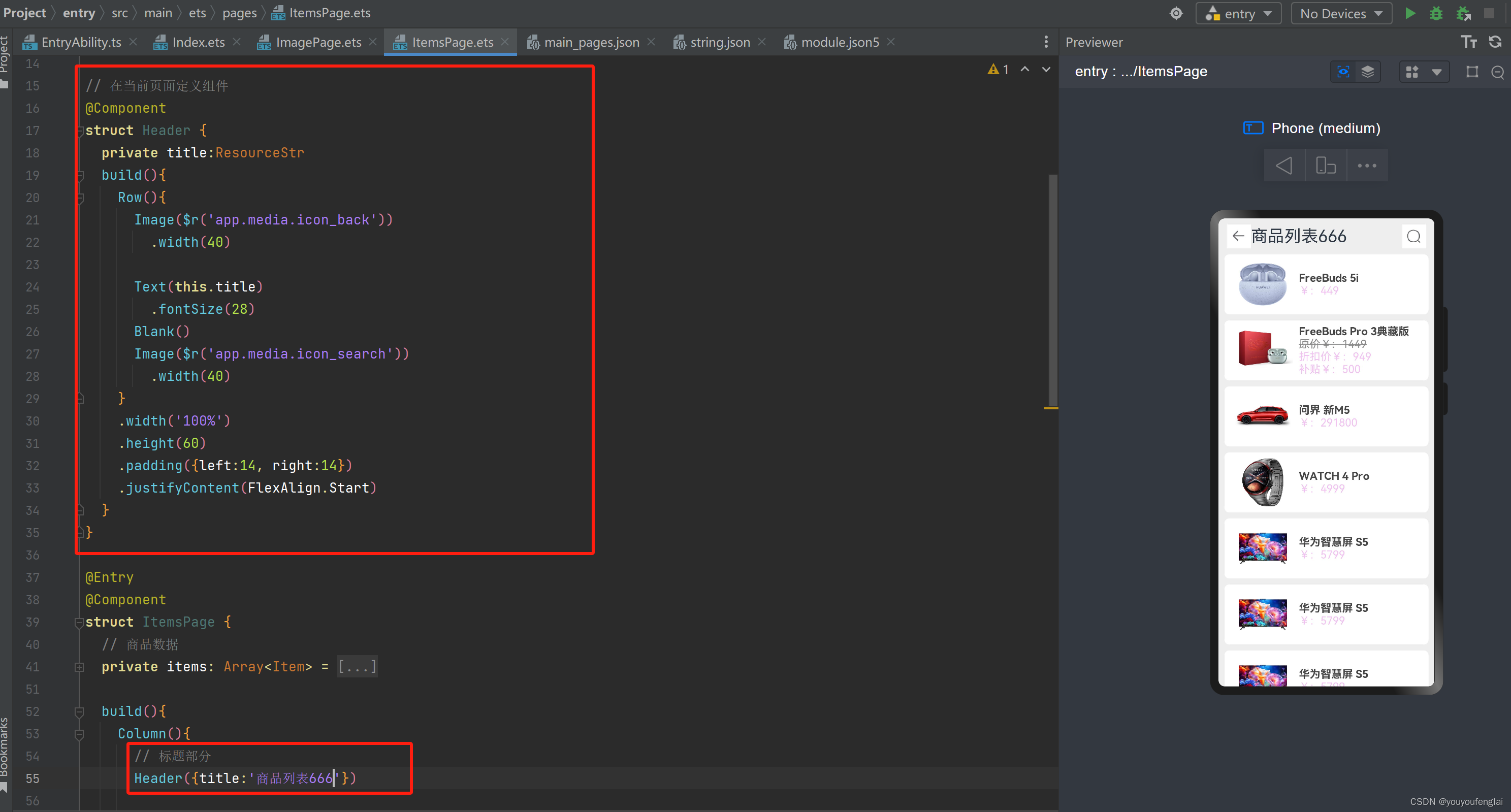This screenshot has height=812, width=1511.
Task: Expand the profile dropdown arrow in Previewer
Action: click(x=1436, y=72)
